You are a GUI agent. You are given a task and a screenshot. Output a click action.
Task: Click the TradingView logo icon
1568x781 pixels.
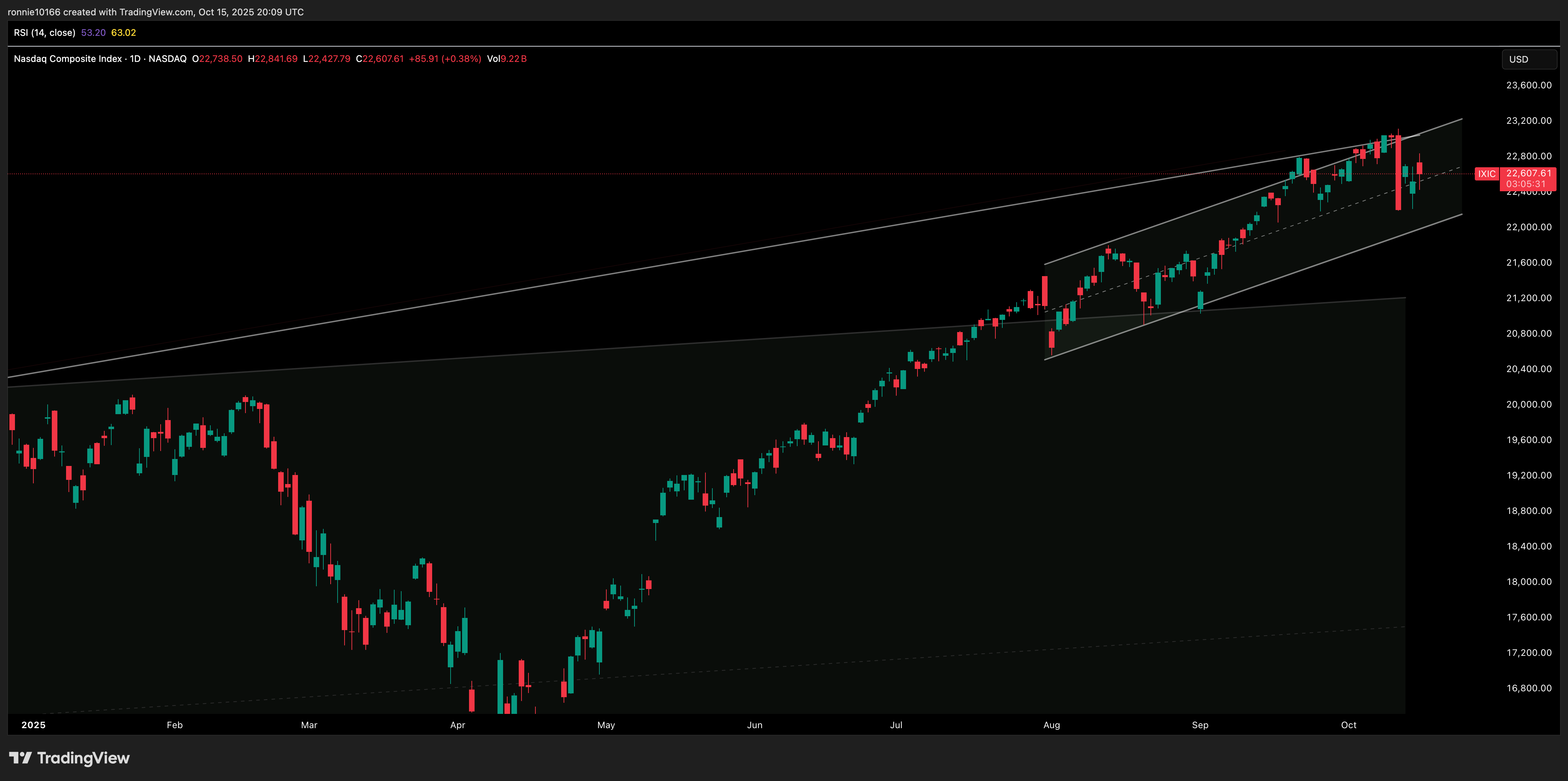[20, 758]
